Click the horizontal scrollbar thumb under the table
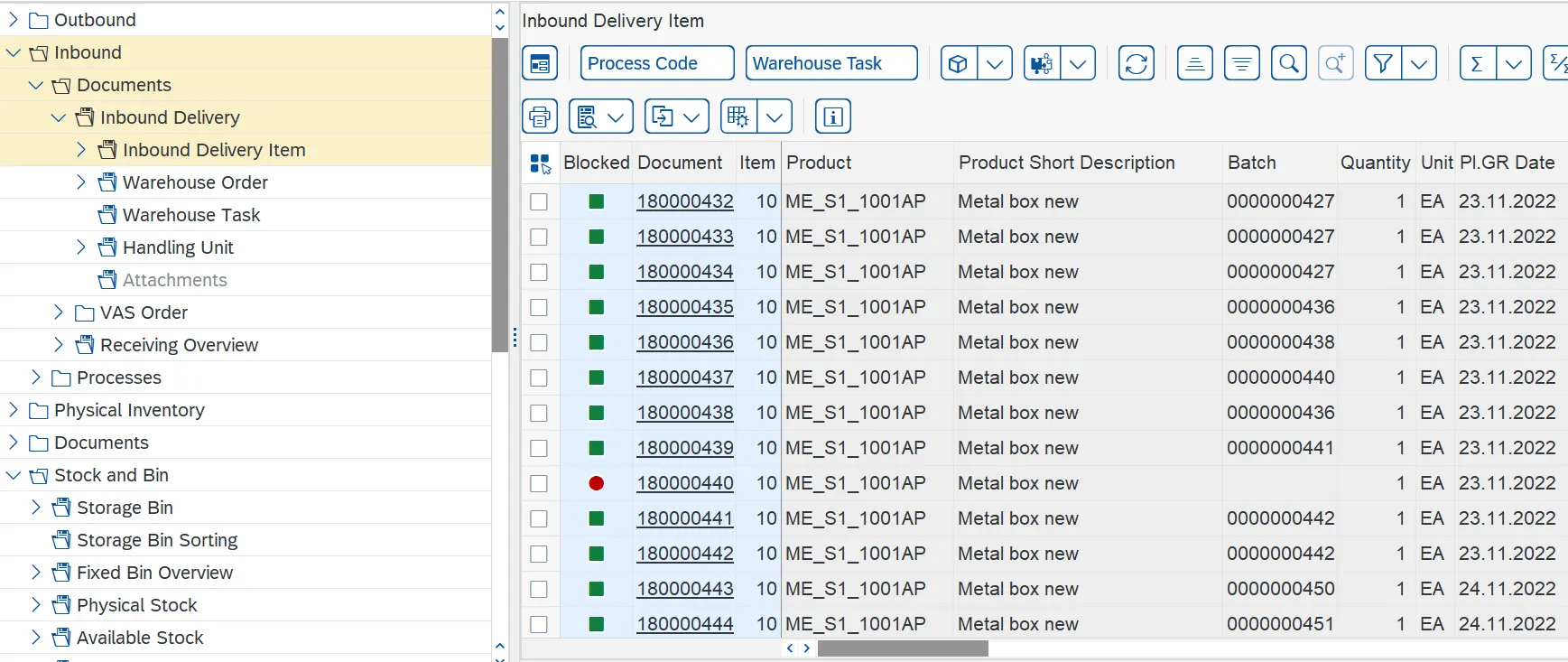Viewport: 1568px width, 662px height. point(903,648)
